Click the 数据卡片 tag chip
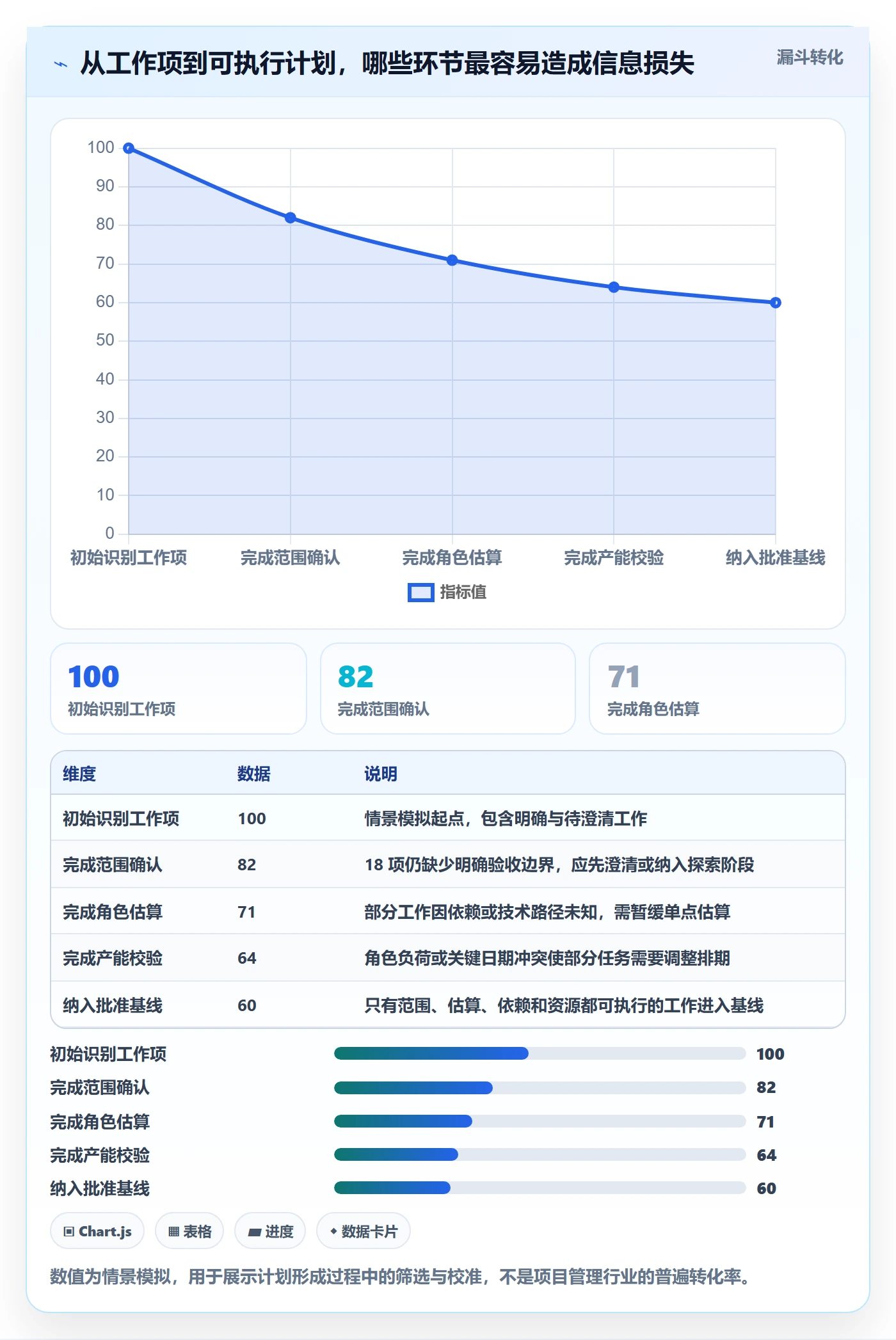This screenshot has width=896, height=1340. point(364,1231)
